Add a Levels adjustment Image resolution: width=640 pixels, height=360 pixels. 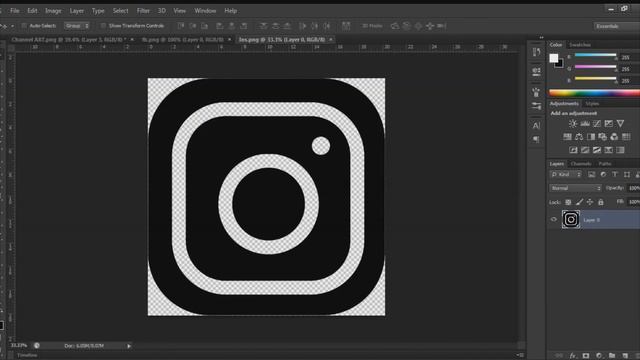[585, 124]
